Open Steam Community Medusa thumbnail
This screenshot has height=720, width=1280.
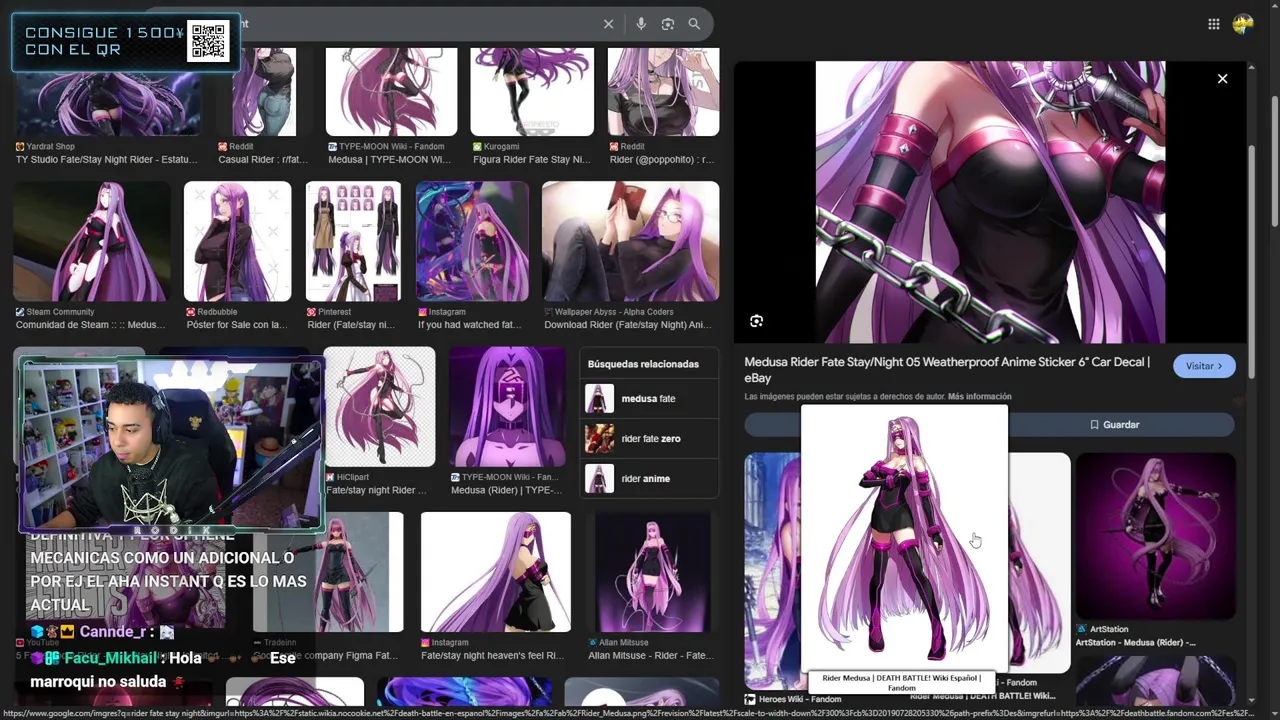click(x=91, y=241)
